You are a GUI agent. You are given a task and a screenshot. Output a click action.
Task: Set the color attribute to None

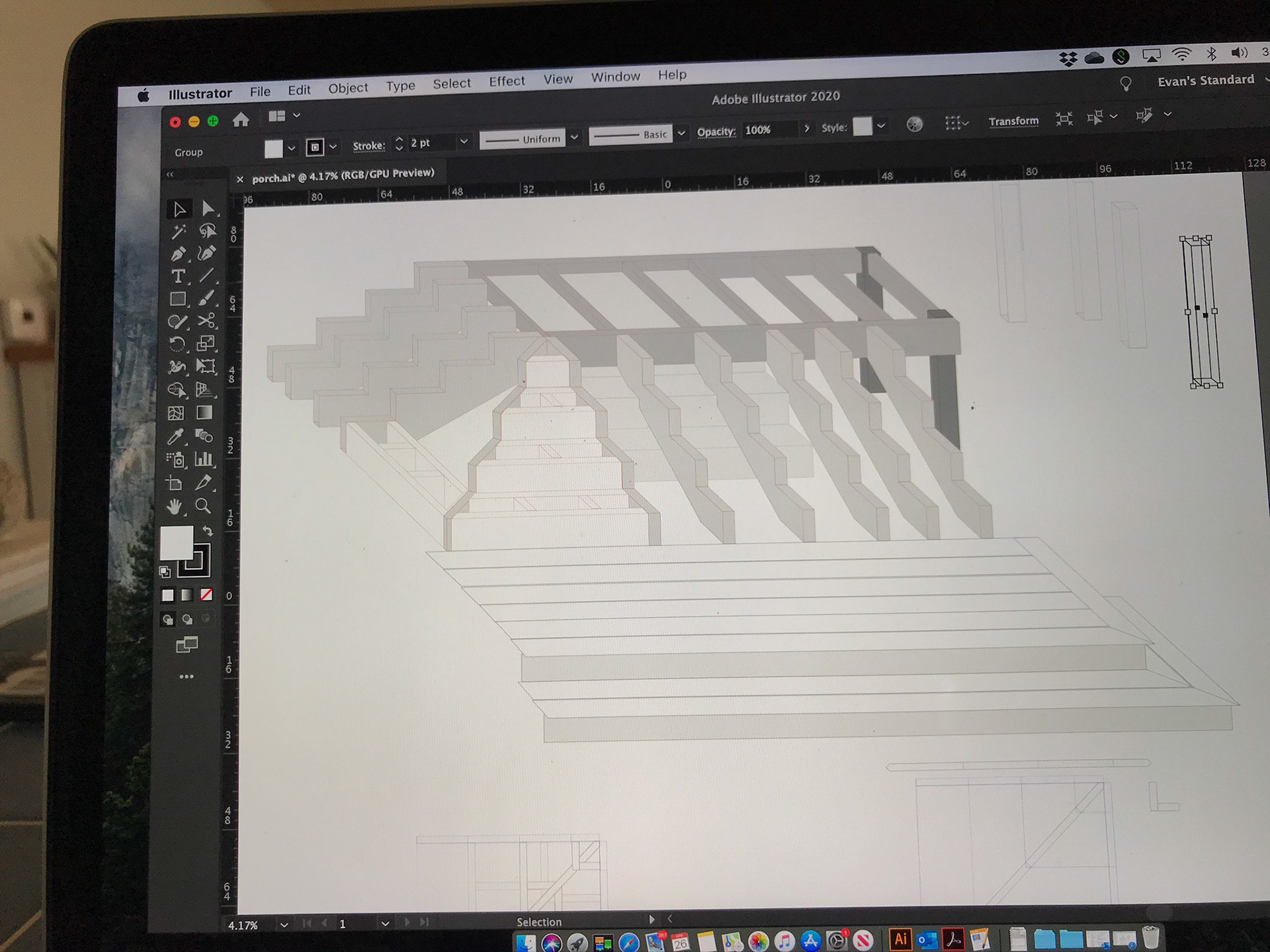click(x=206, y=595)
